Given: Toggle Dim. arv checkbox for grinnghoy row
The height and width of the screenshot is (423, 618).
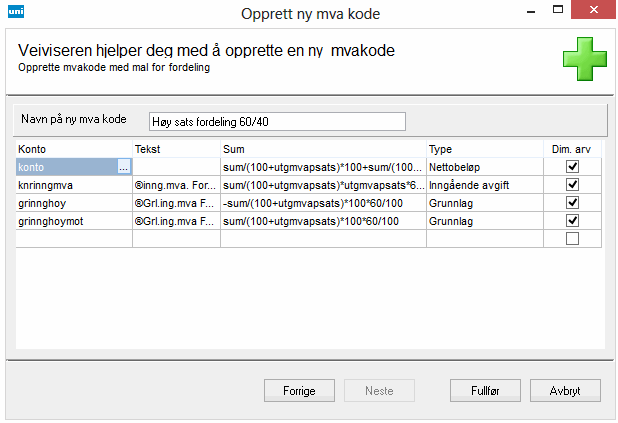Looking at the screenshot, I should pos(573,203).
